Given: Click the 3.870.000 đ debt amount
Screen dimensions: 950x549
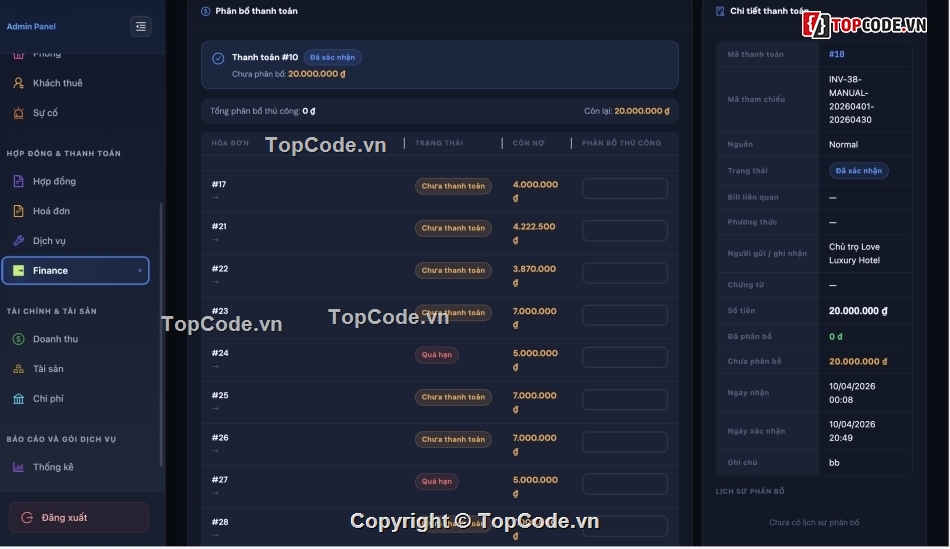Looking at the screenshot, I should 534,276.
